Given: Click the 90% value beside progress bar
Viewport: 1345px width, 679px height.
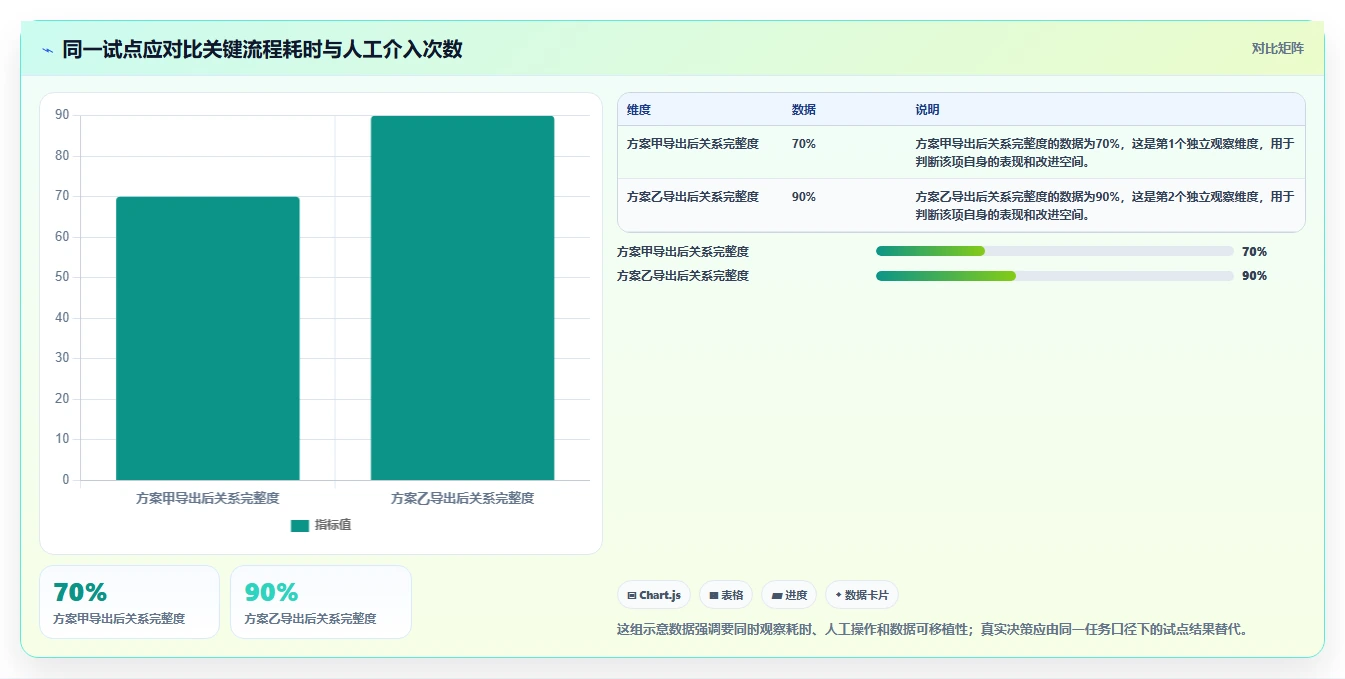Looking at the screenshot, I should 1254,276.
